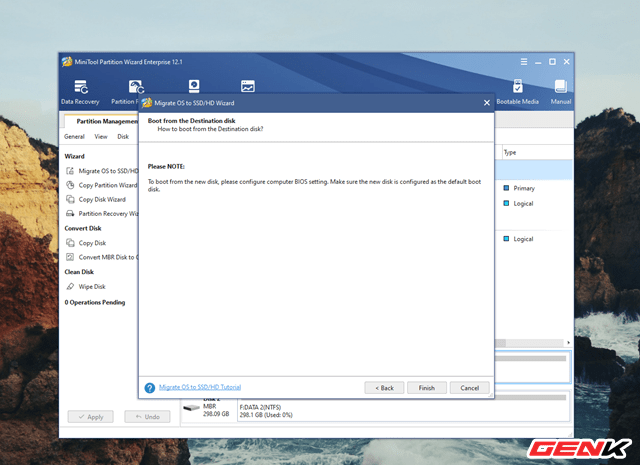This screenshot has width=640, height=465.
Task: Click the Space Analyzer toolbar icon
Action: point(247,87)
